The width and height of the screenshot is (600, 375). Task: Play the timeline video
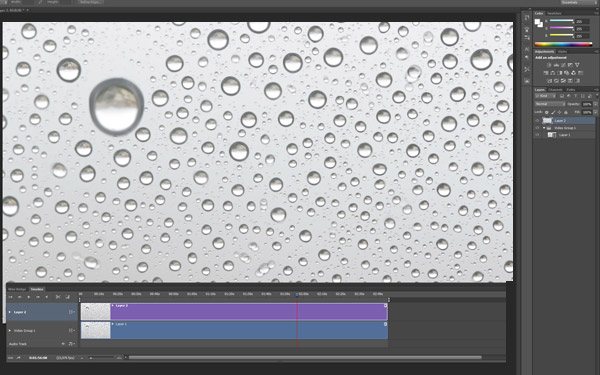coord(29,297)
